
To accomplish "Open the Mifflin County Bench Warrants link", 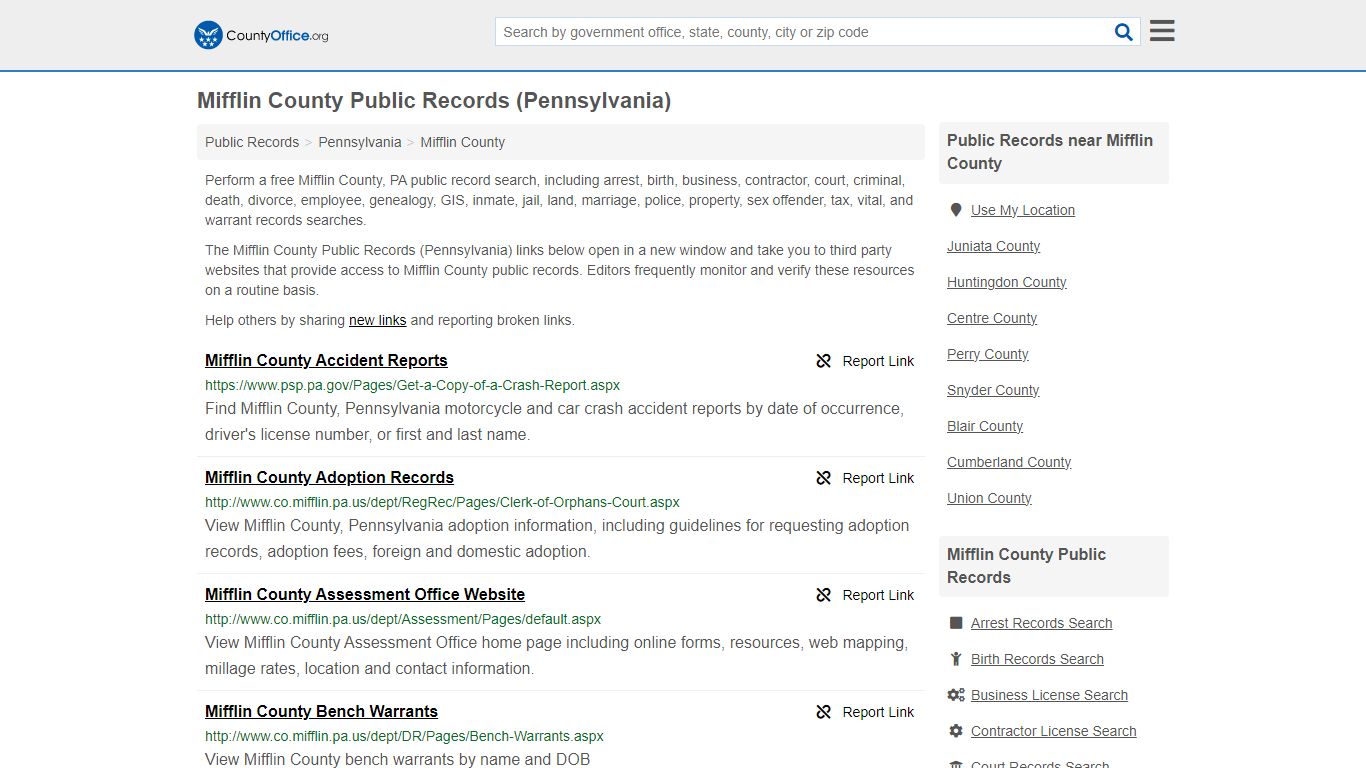I will pos(321,712).
